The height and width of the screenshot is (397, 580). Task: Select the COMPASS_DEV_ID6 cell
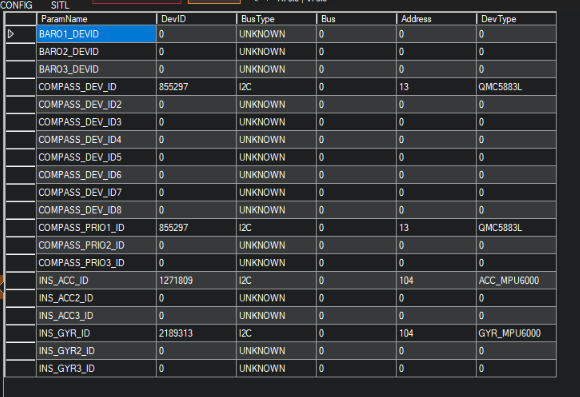point(96,175)
